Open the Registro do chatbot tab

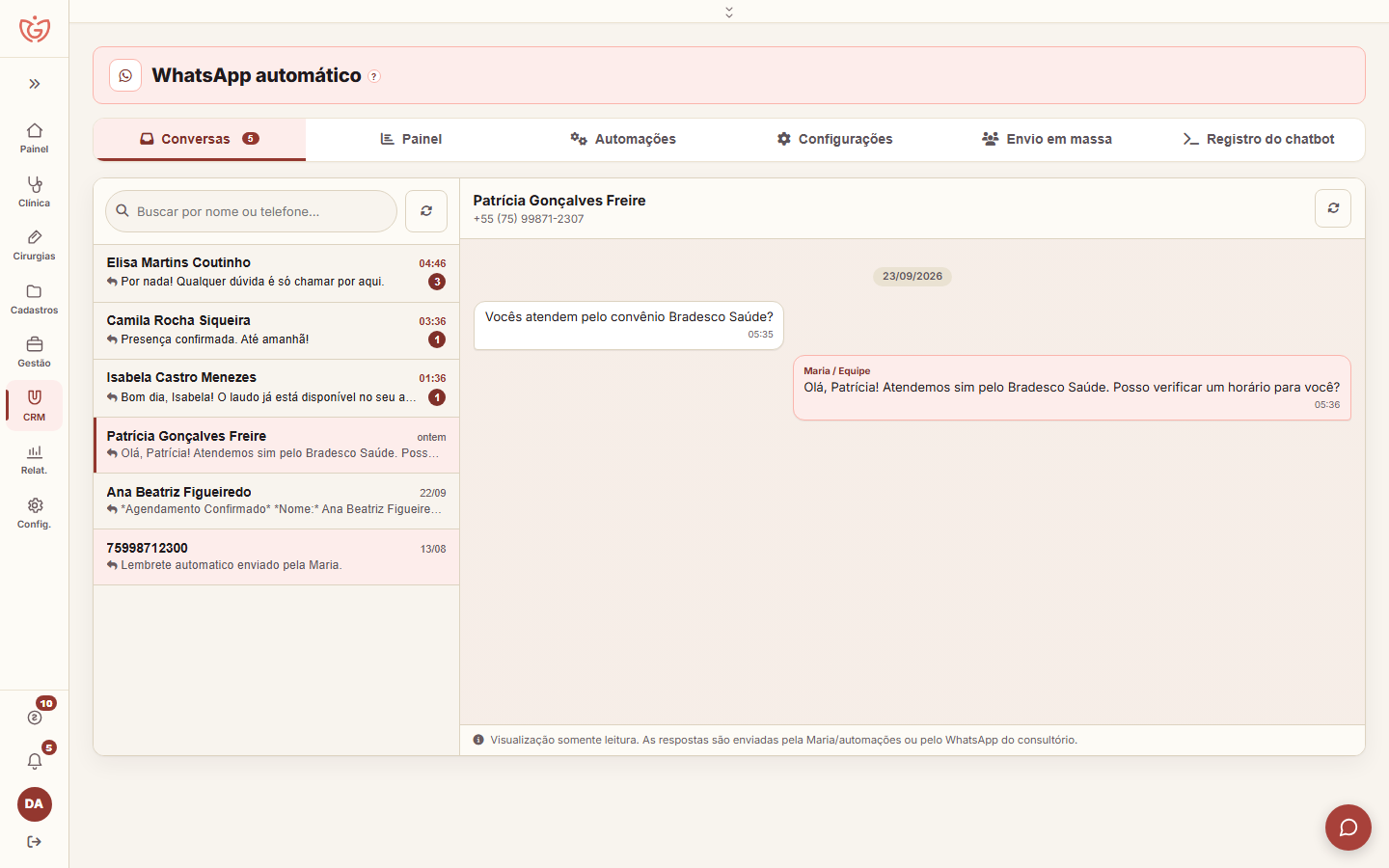pos(1259,139)
